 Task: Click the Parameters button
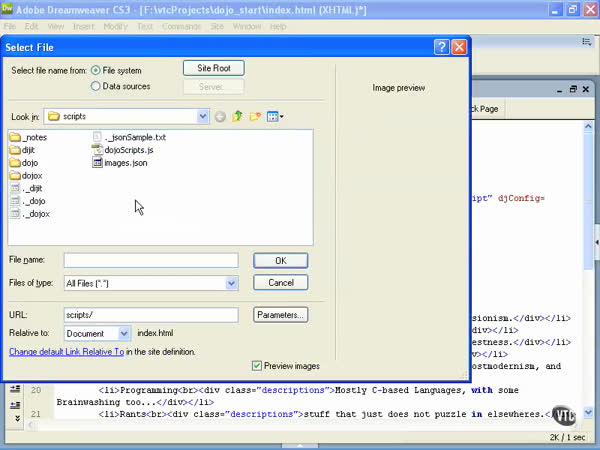coord(280,315)
